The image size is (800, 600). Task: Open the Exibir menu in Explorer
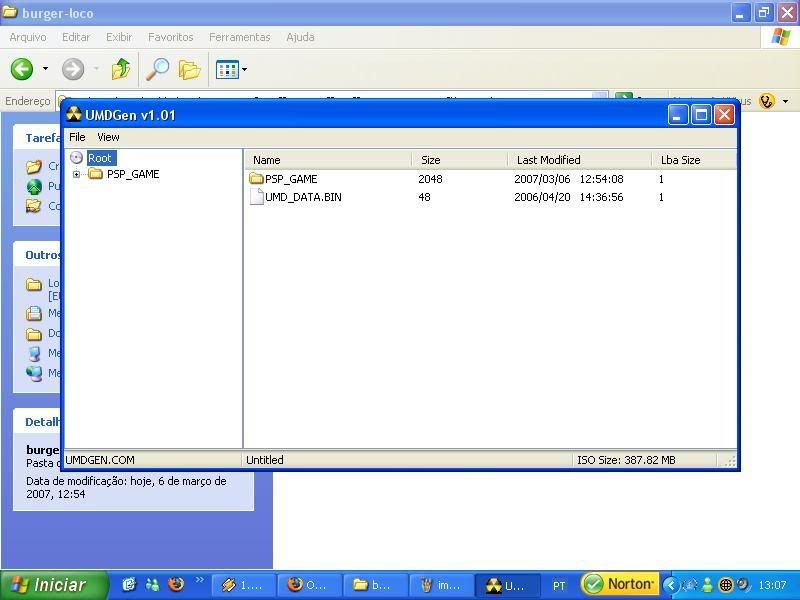tap(119, 37)
